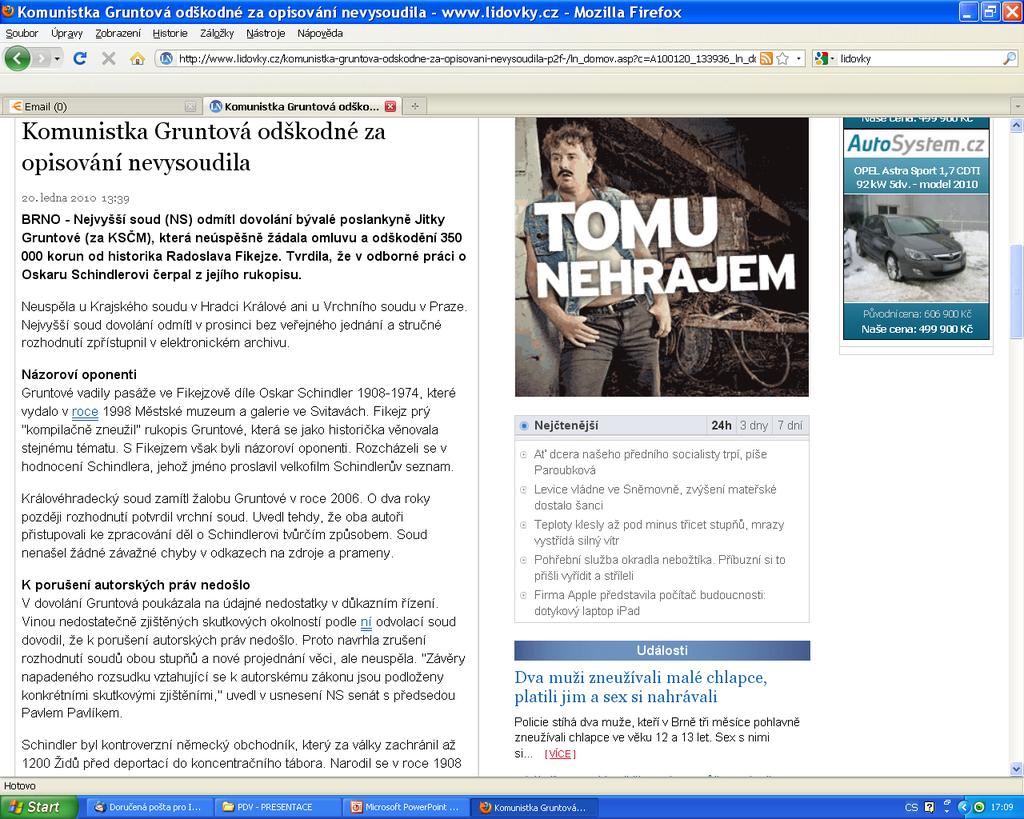Switch to the Email (0) tab
This screenshot has height=819, width=1024.
[x=101, y=106]
